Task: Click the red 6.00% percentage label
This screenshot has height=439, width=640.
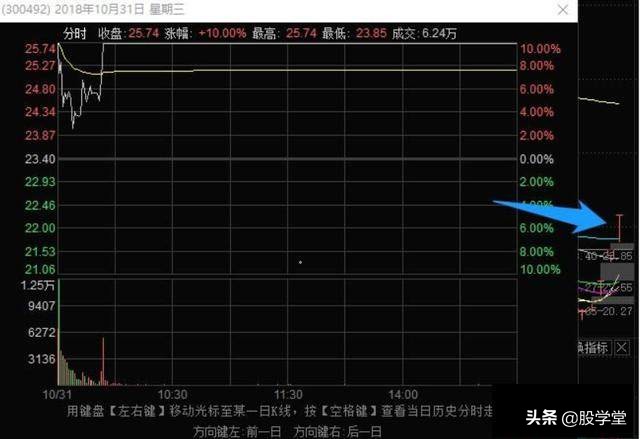Action: [x=536, y=89]
